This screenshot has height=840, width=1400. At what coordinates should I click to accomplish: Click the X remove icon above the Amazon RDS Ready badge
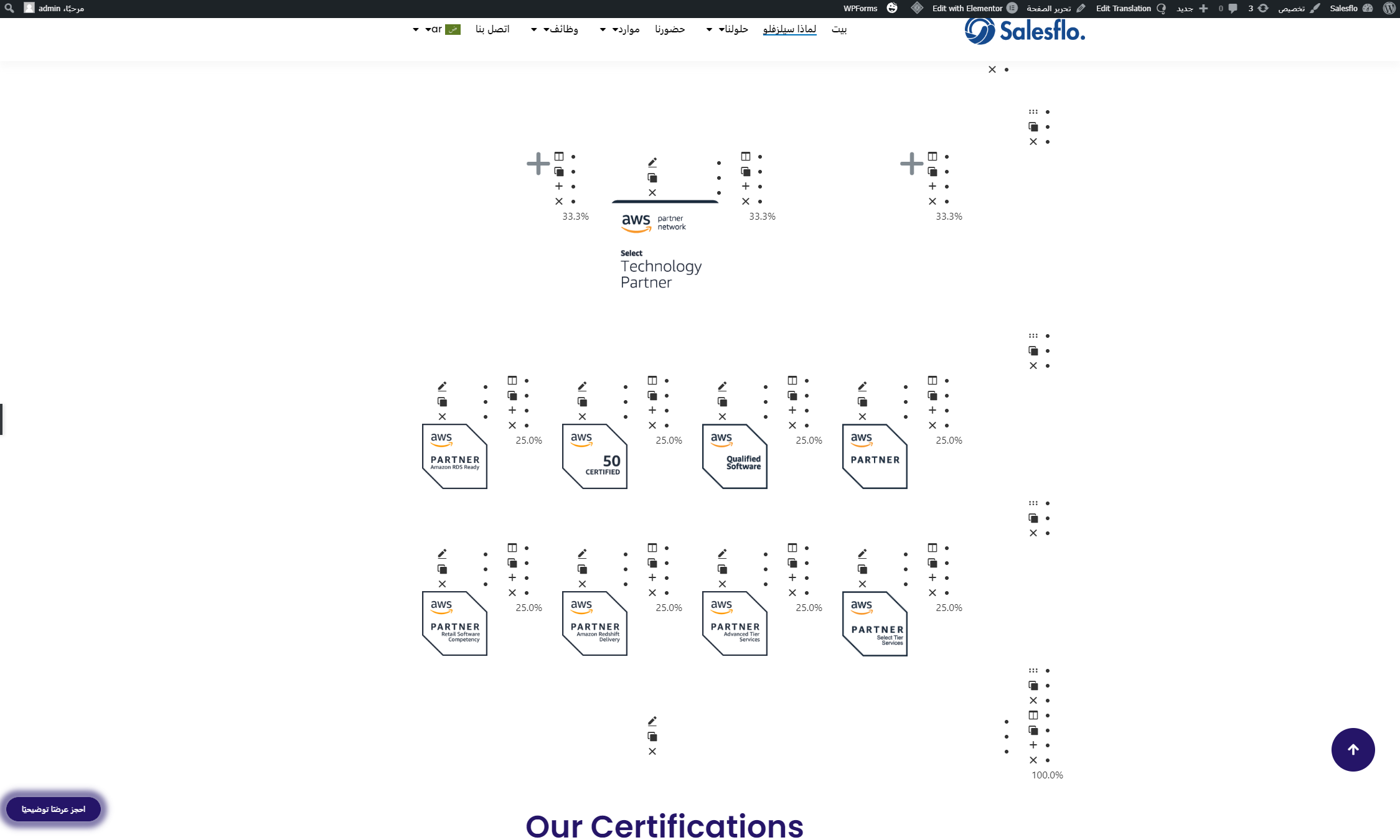click(x=442, y=416)
